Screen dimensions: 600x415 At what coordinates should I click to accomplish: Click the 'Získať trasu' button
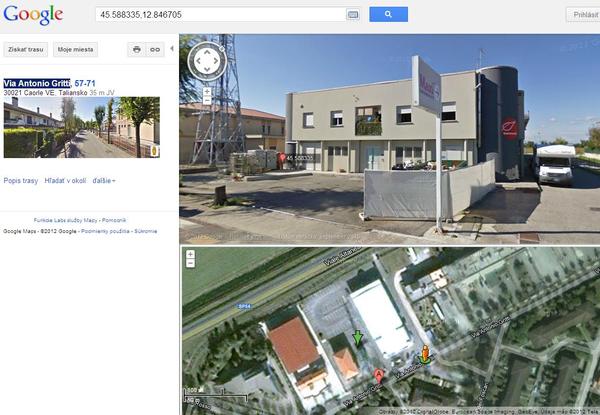(x=26, y=49)
